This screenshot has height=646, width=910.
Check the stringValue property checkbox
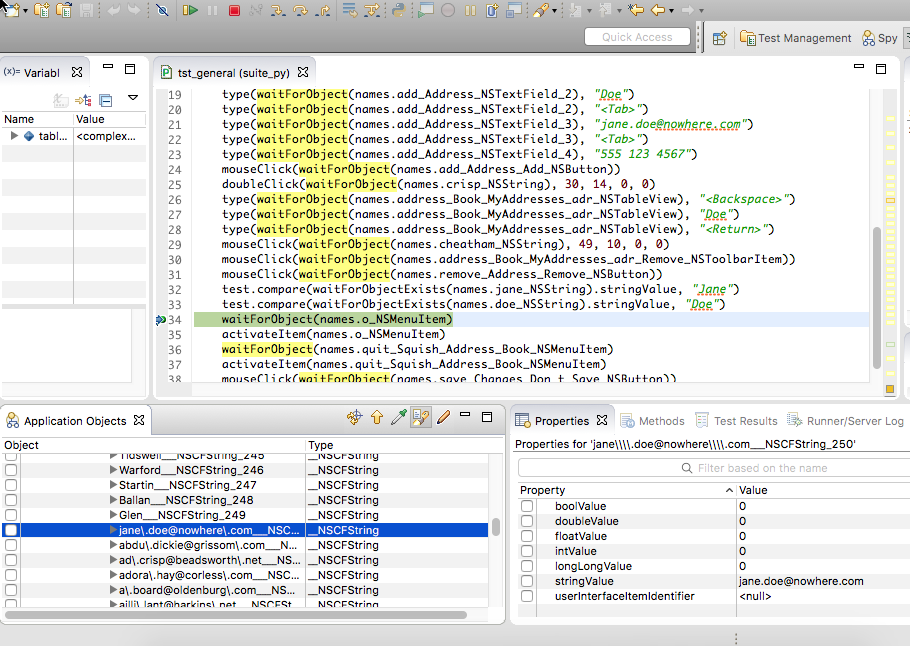(527, 581)
